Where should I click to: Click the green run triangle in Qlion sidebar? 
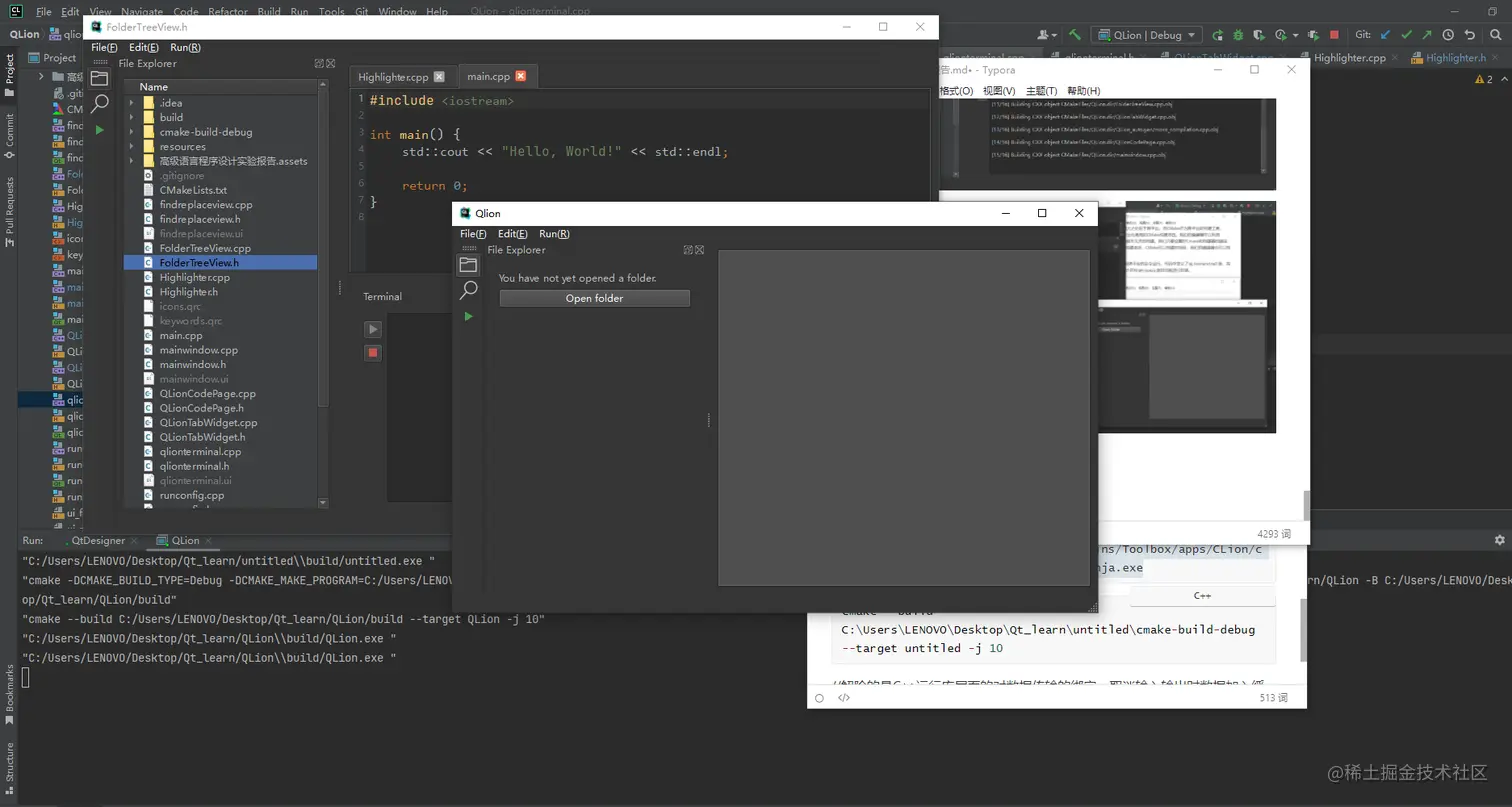click(x=467, y=317)
